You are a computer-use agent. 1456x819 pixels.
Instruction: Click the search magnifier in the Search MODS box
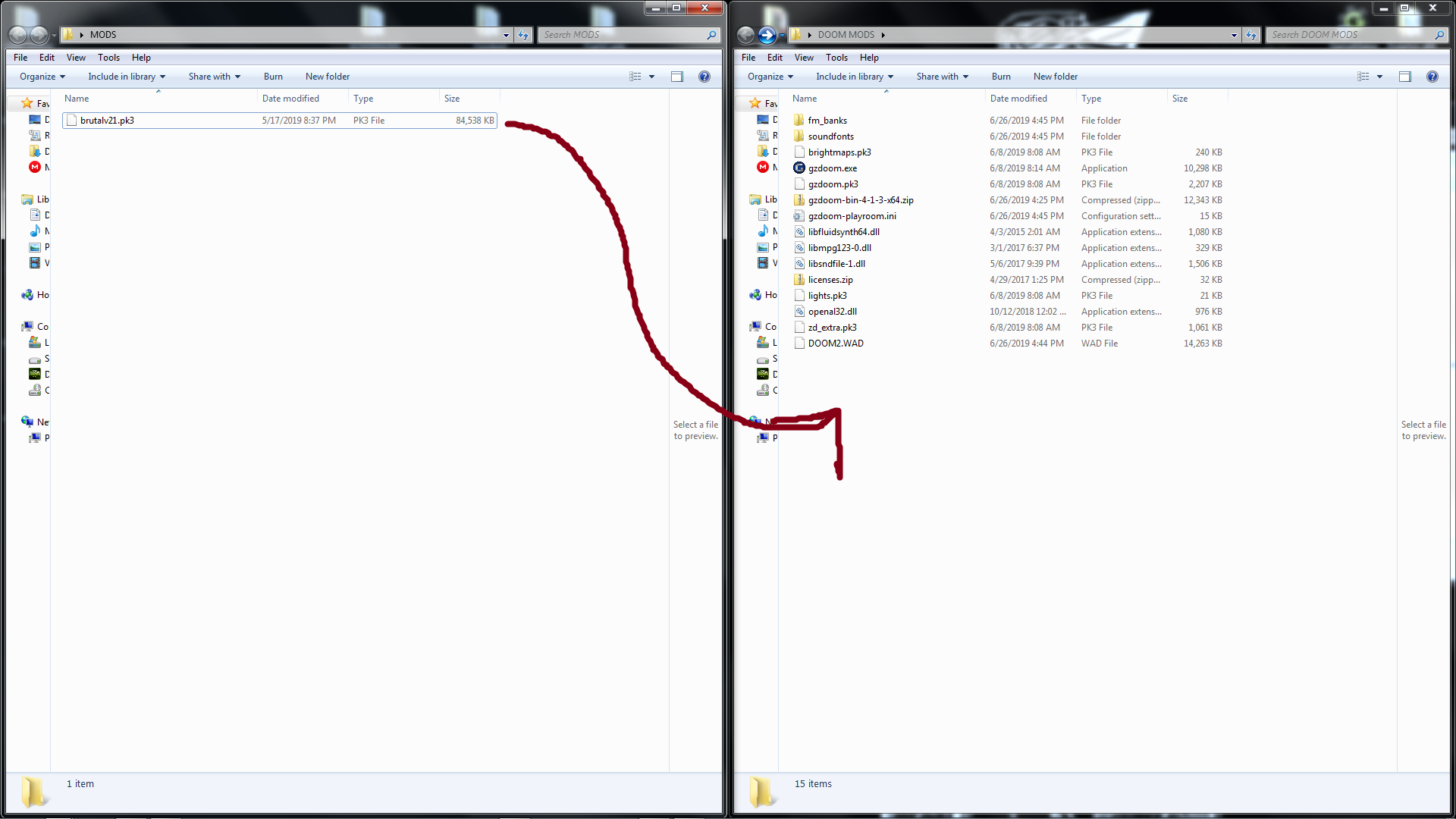(x=711, y=35)
